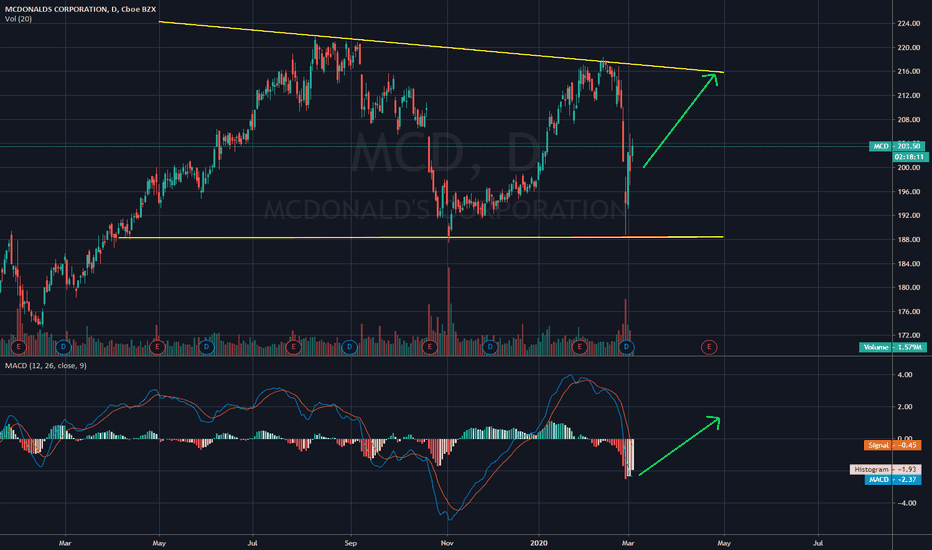Click the 224.00 price axis label
The image size is (932, 550).
click(908, 24)
